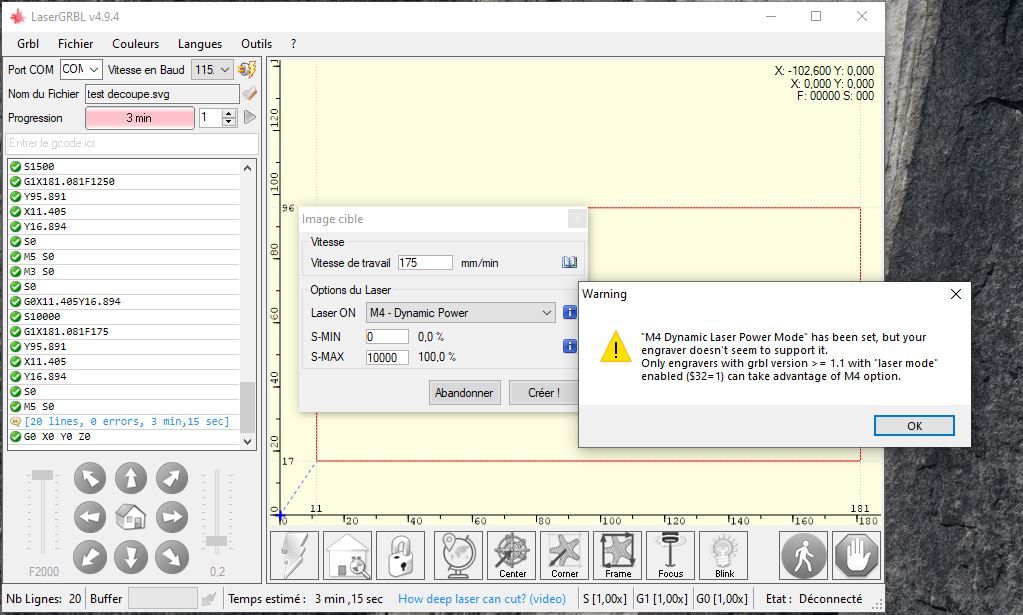
Task: Click the red stop hand button
Action: (x=857, y=556)
